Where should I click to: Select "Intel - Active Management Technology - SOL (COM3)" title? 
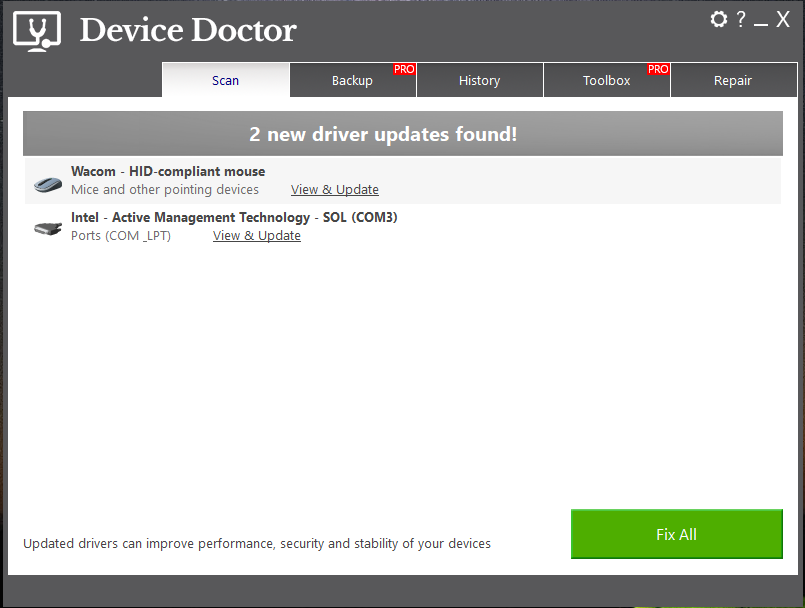click(234, 218)
